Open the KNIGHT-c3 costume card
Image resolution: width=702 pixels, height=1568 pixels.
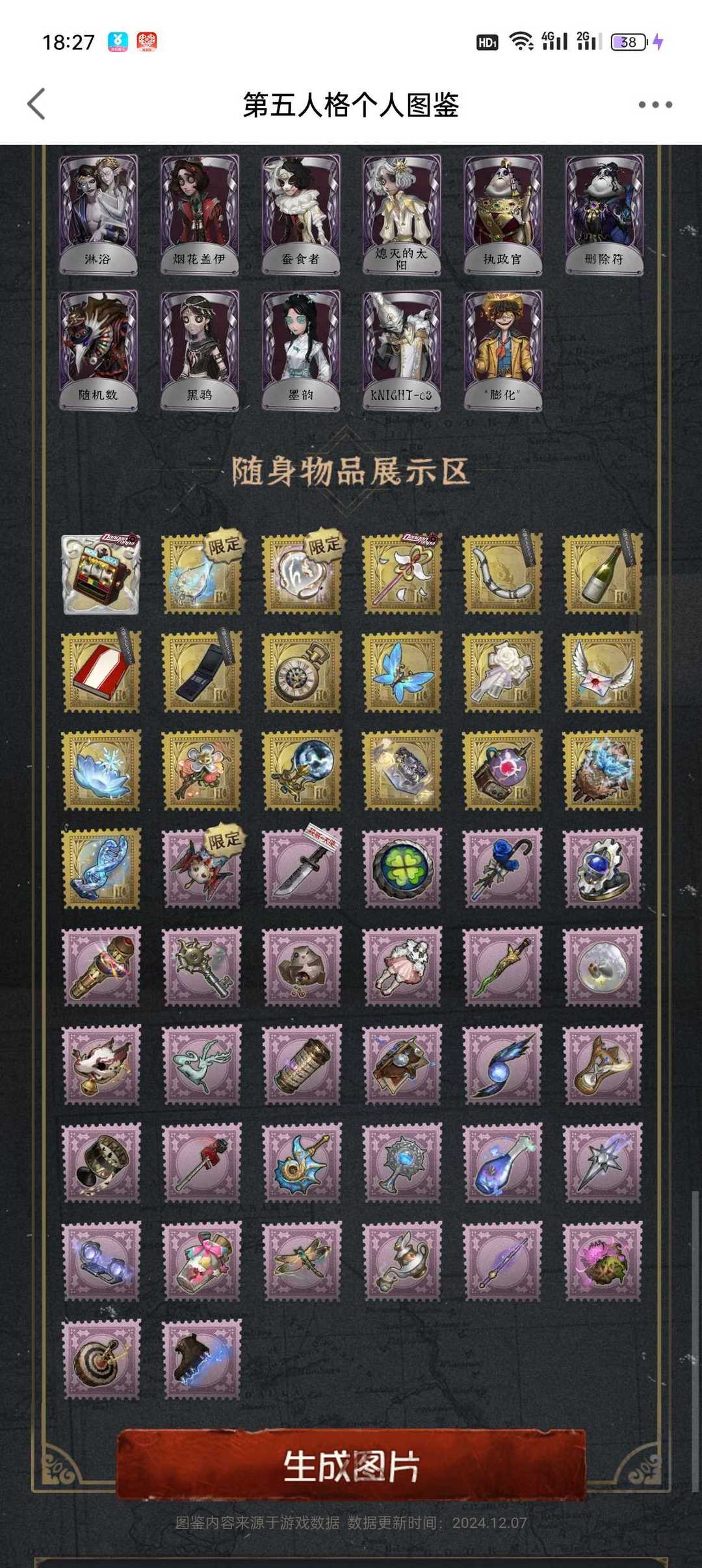pyautogui.click(x=402, y=350)
